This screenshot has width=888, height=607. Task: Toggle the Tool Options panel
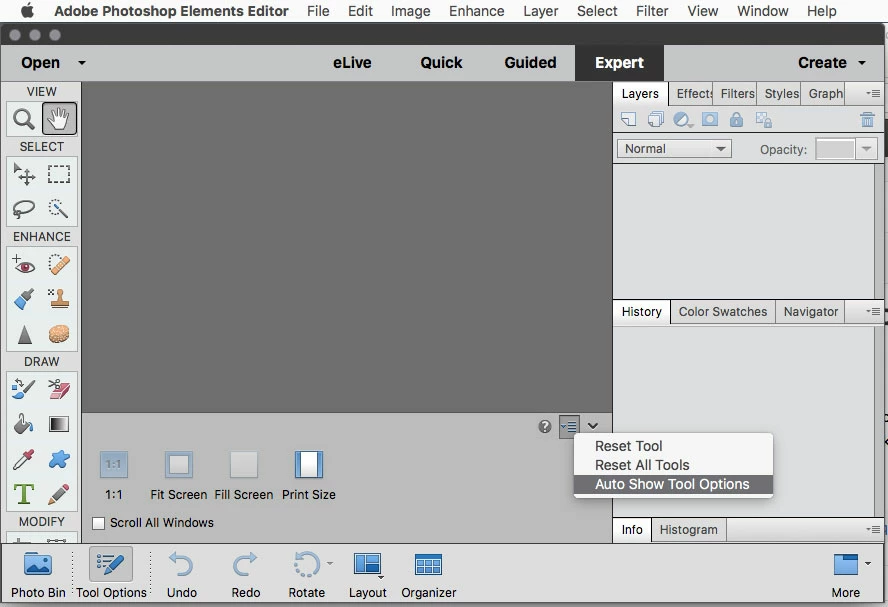pyautogui.click(x=111, y=573)
